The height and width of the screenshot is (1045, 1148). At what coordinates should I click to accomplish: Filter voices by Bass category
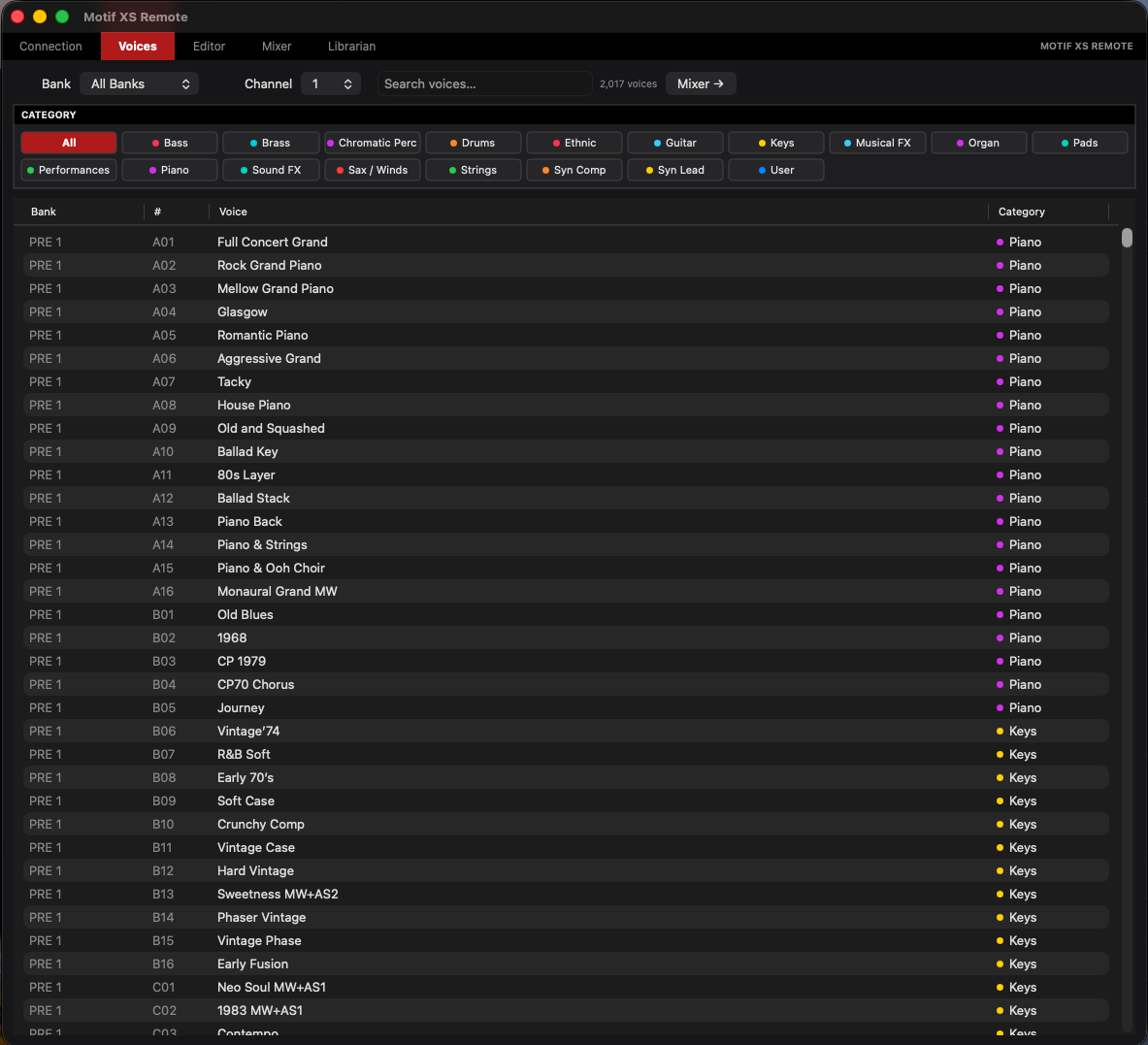pyautogui.click(x=170, y=143)
